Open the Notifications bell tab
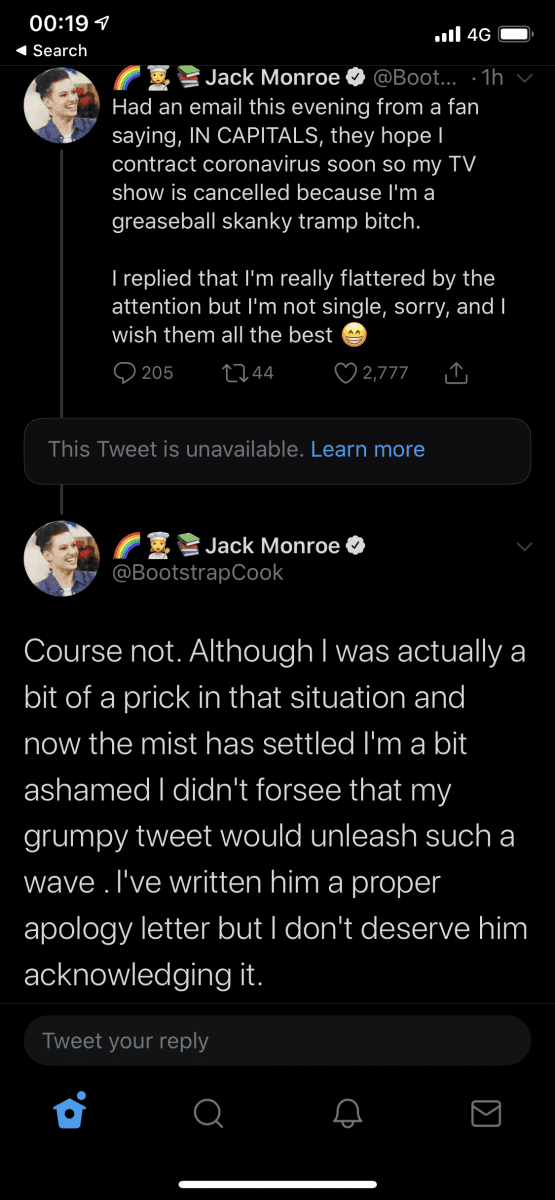This screenshot has height=1200, width=555. [x=347, y=1113]
